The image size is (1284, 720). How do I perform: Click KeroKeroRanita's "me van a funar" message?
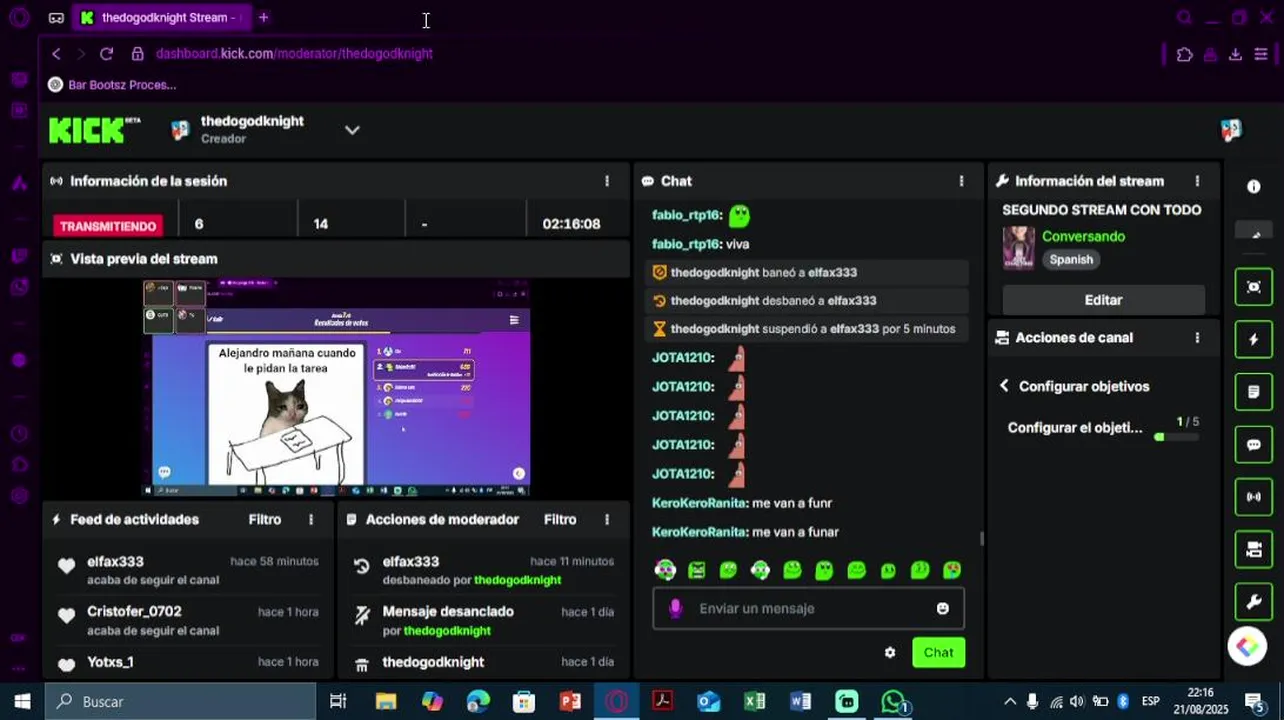click(x=745, y=532)
